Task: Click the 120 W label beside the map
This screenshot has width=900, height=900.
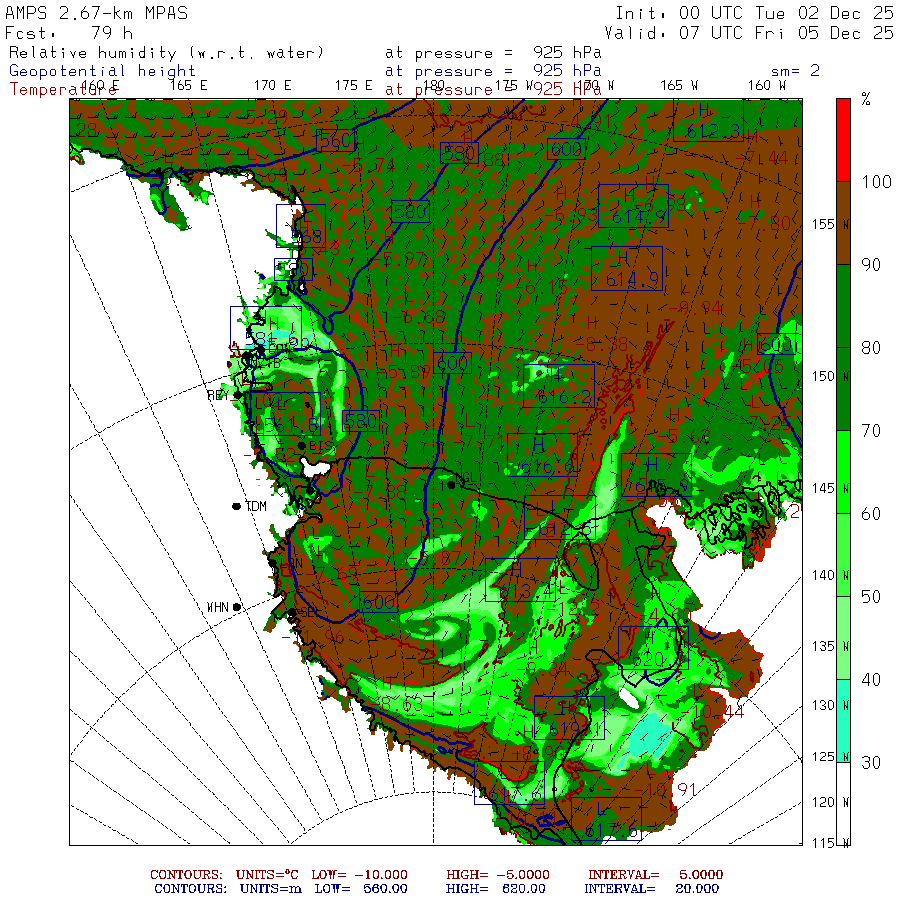Action: pyautogui.click(x=831, y=802)
